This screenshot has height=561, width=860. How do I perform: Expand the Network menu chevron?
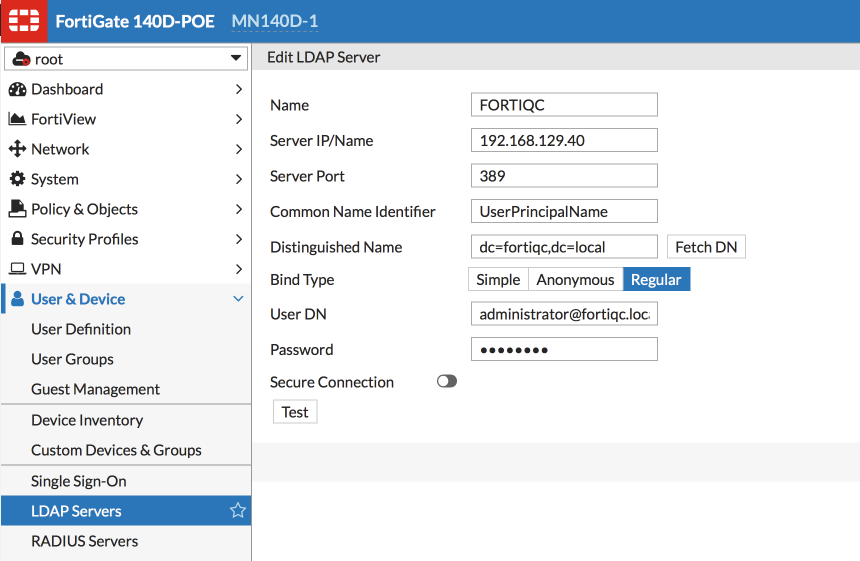click(x=239, y=149)
